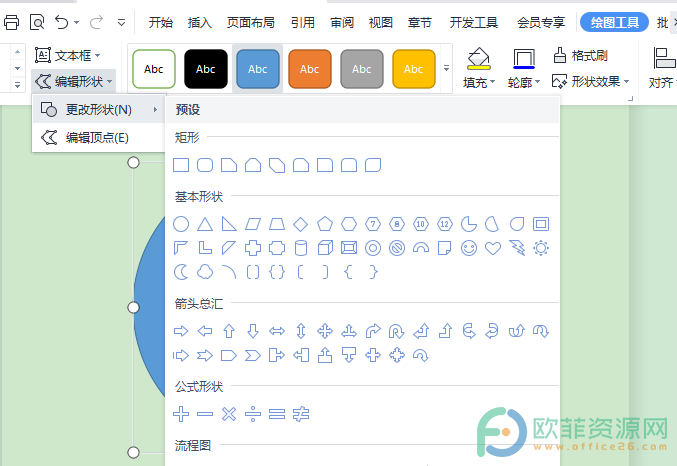The width and height of the screenshot is (677, 466).
Task: Select the rounded rectangle shape
Action: (x=205, y=165)
